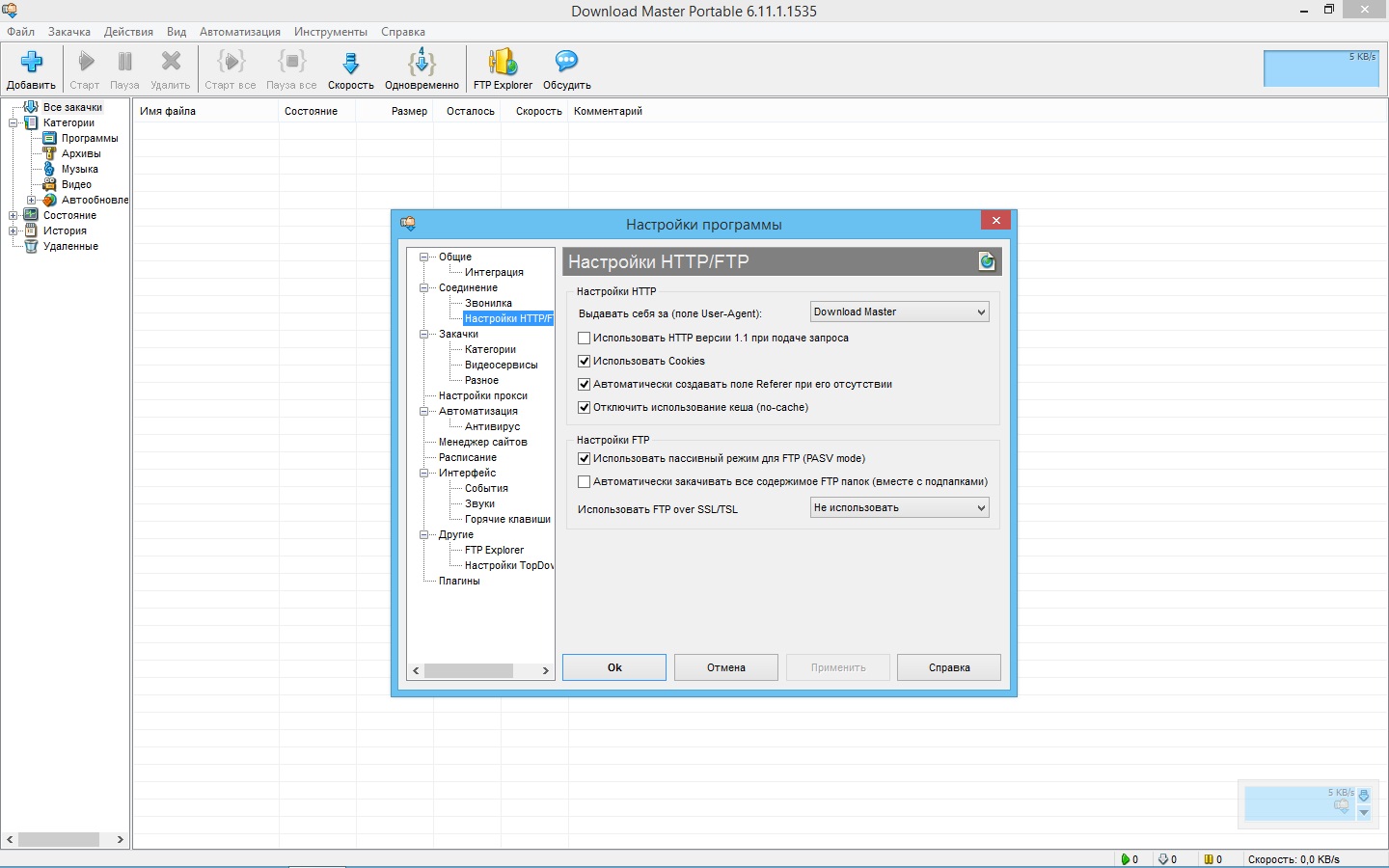
Task: Enable automatic download of FTP folder contents
Action: click(x=584, y=482)
